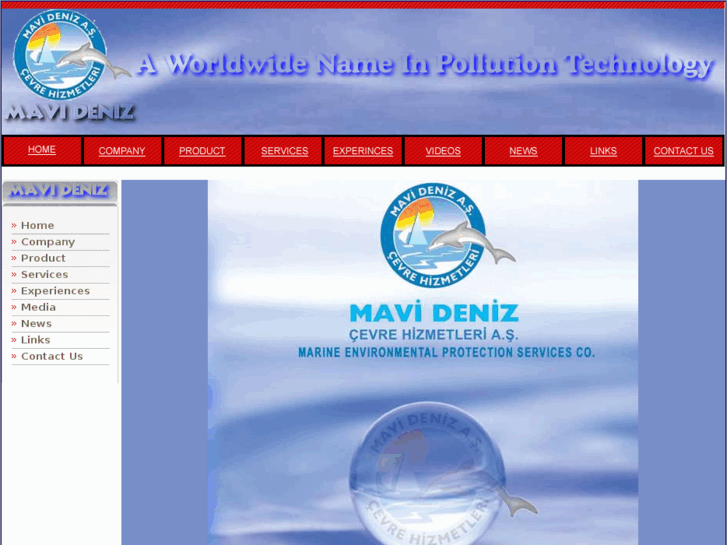Open the PRODUCT tab in red navigation bar
Viewport: 727px width, 545px height.
(202, 151)
